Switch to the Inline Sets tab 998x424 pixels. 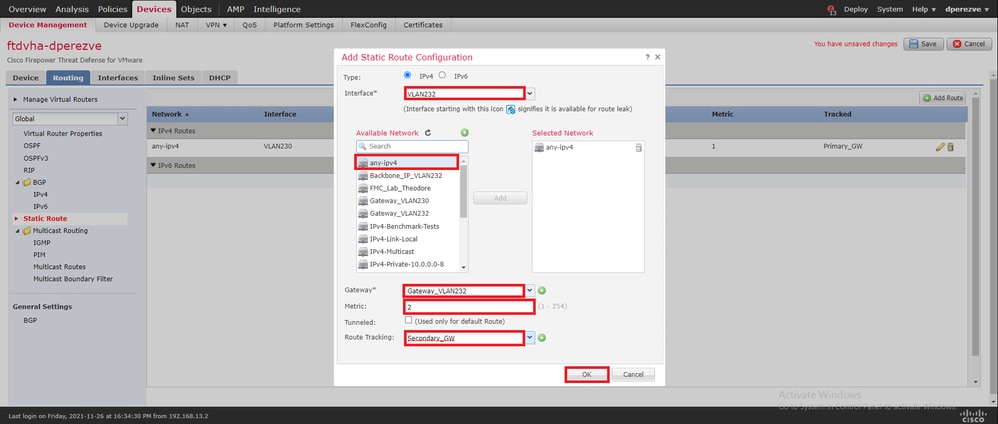coord(173,78)
